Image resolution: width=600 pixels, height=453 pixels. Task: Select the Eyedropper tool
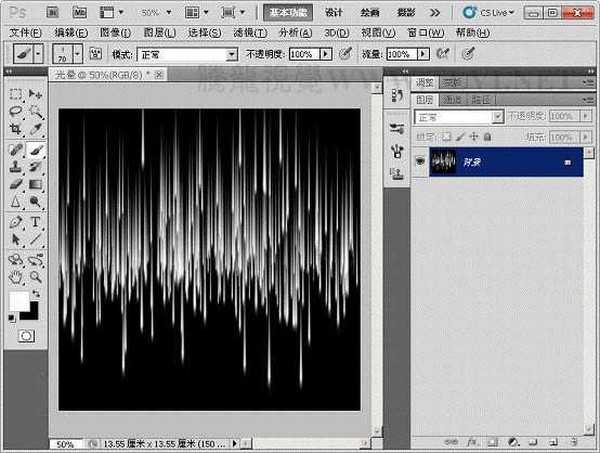[x=35, y=130]
